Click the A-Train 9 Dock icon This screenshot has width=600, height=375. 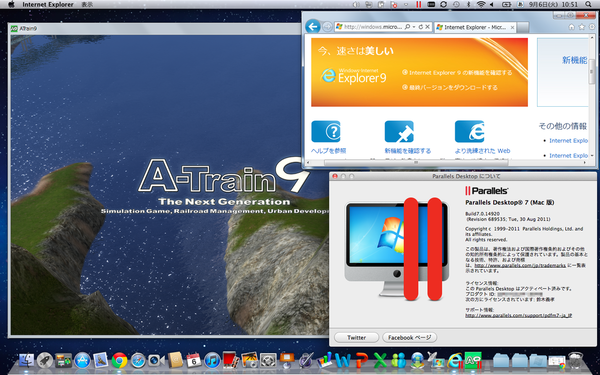(473, 360)
